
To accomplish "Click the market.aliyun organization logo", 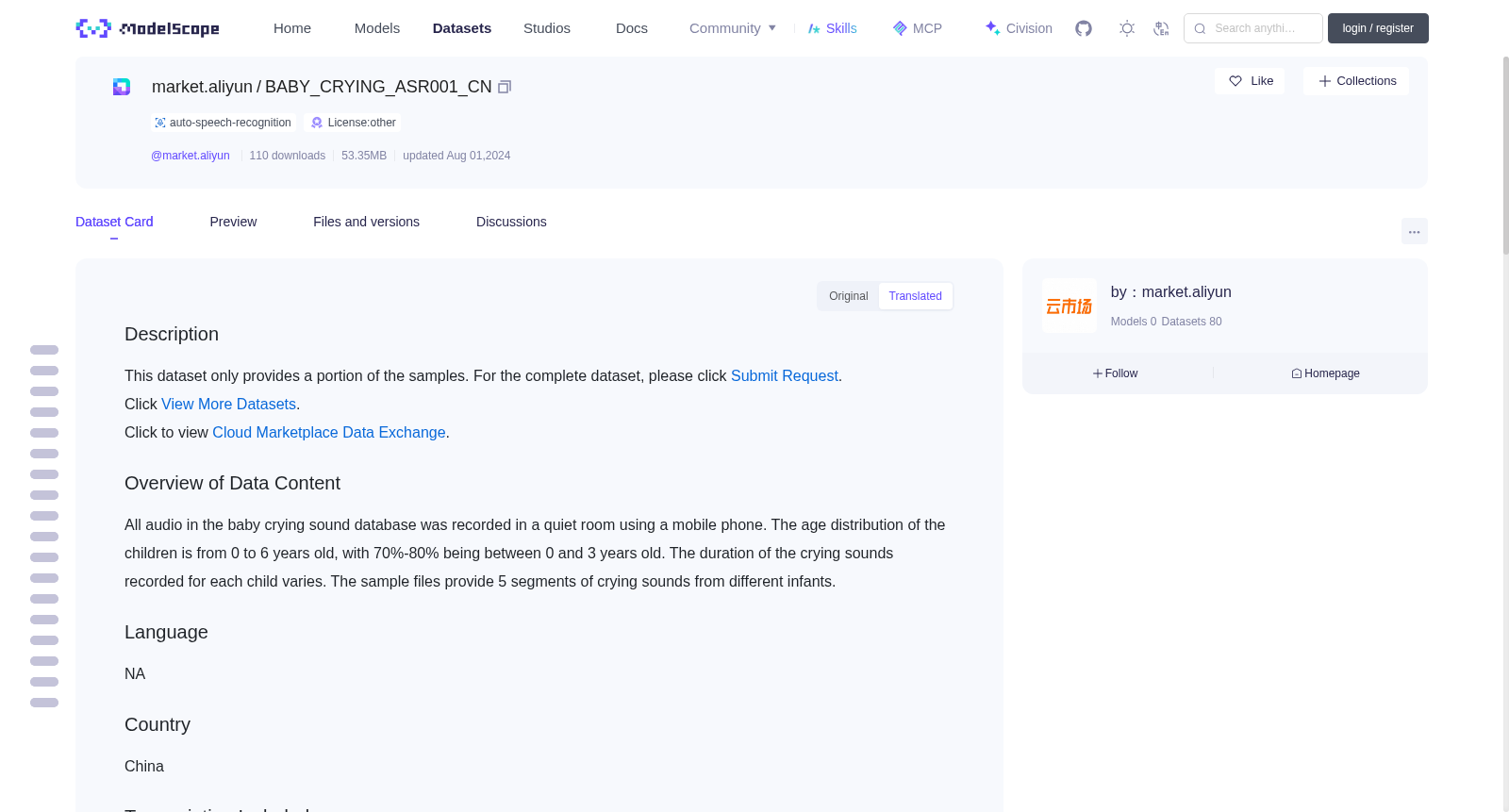I will click(1070, 306).
